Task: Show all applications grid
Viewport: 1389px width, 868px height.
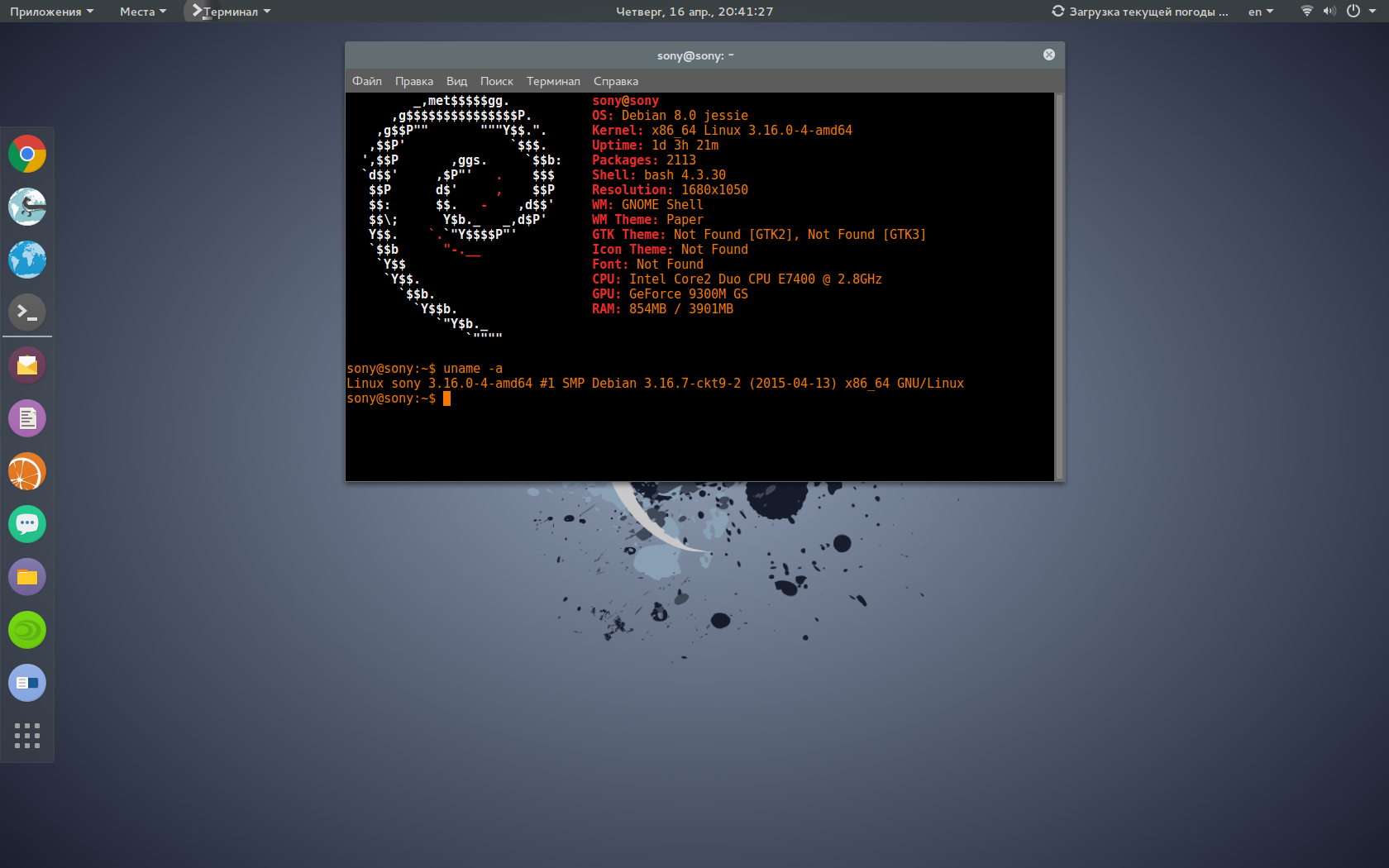Action: click(27, 736)
